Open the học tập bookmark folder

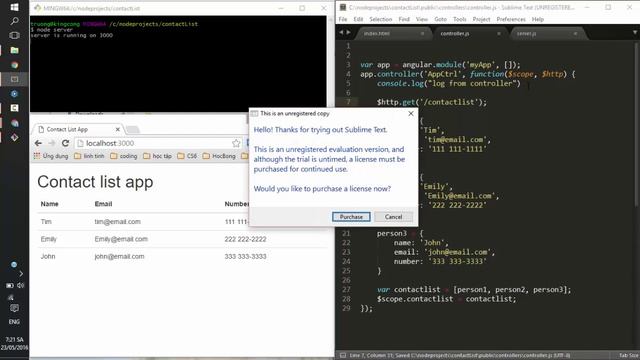(x=158, y=156)
